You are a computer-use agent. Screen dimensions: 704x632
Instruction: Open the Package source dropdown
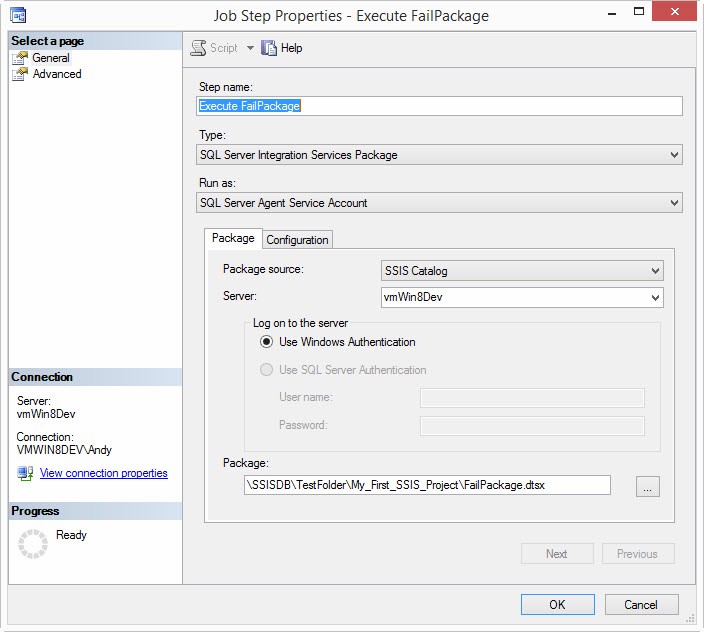pos(655,270)
